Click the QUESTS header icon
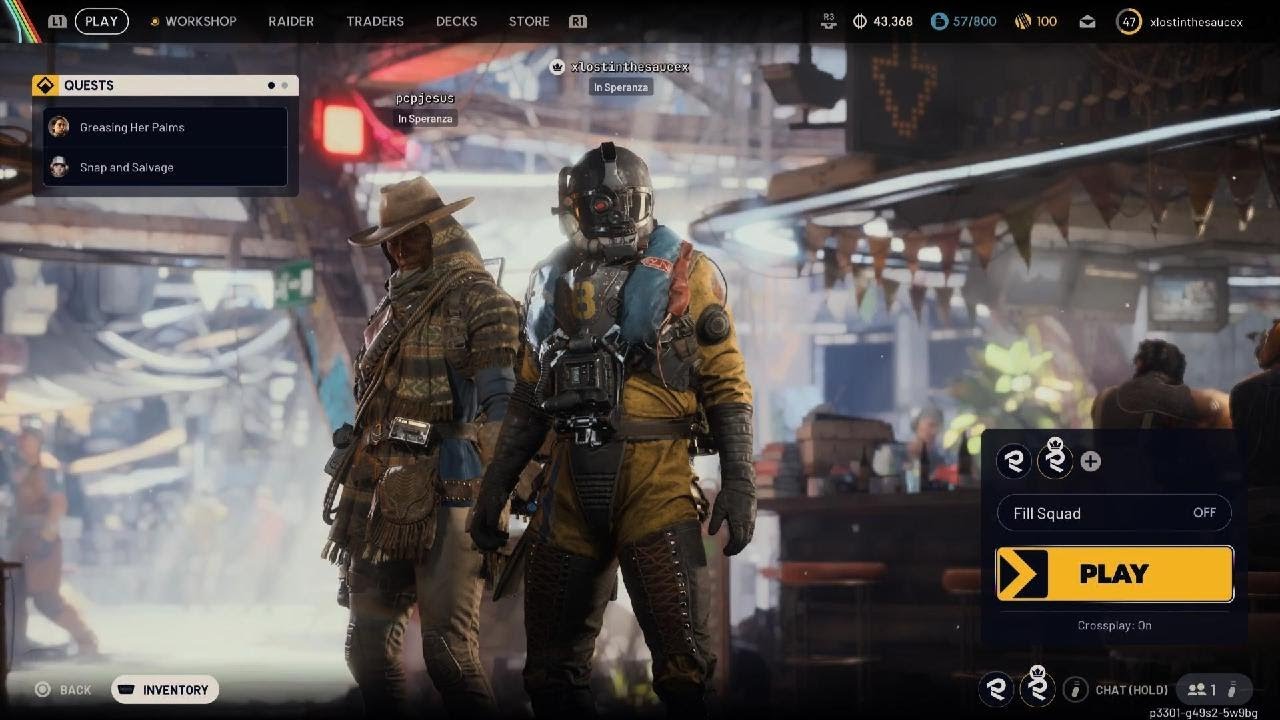The height and width of the screenshot is (720, 1280). pos(45,85)
